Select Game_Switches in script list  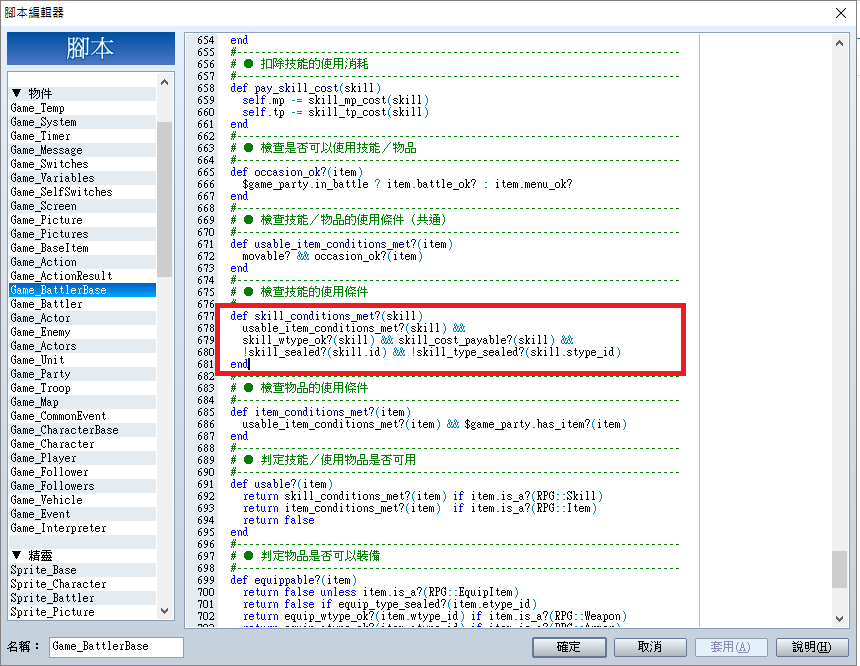point(82,164)
